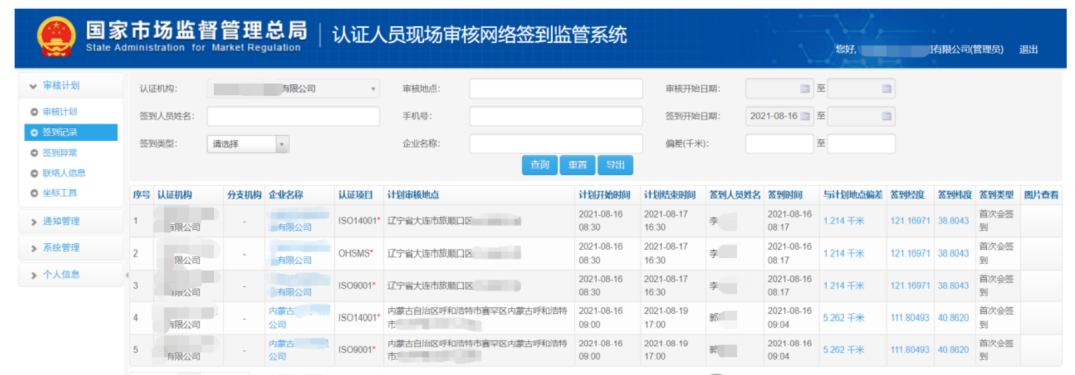The width and height of the screenshot is (1075, 375).
Task: Open the 签到类型 请选择 dropdown
Action: pyautogui.click(x=248, y=144)
